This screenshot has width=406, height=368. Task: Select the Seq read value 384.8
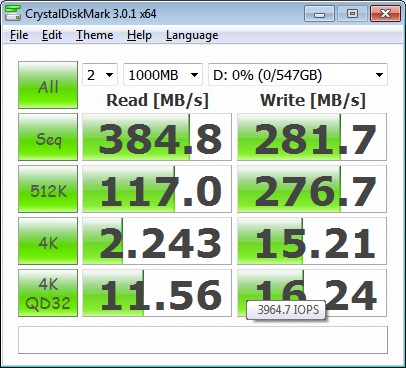click(x=157, y=137)
